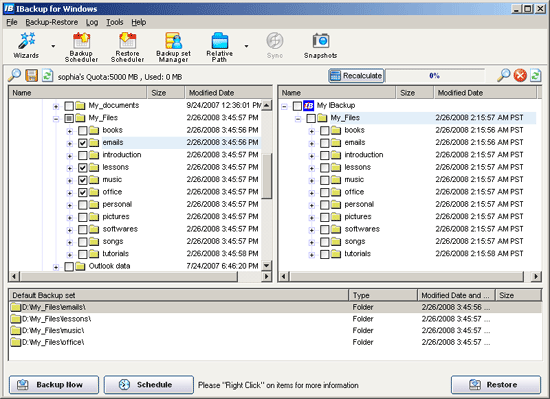550x399 pixels.
Task: Click the left pane search magnifier icon
Action: (15, 75)
